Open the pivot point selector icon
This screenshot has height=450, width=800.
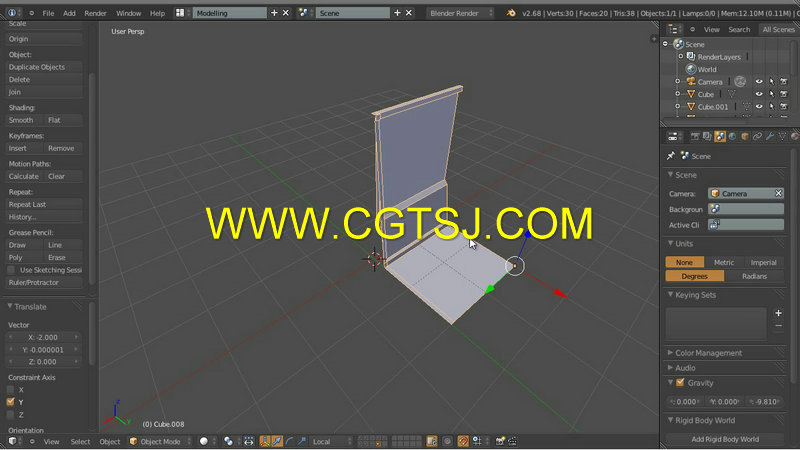tap(229, 441)
